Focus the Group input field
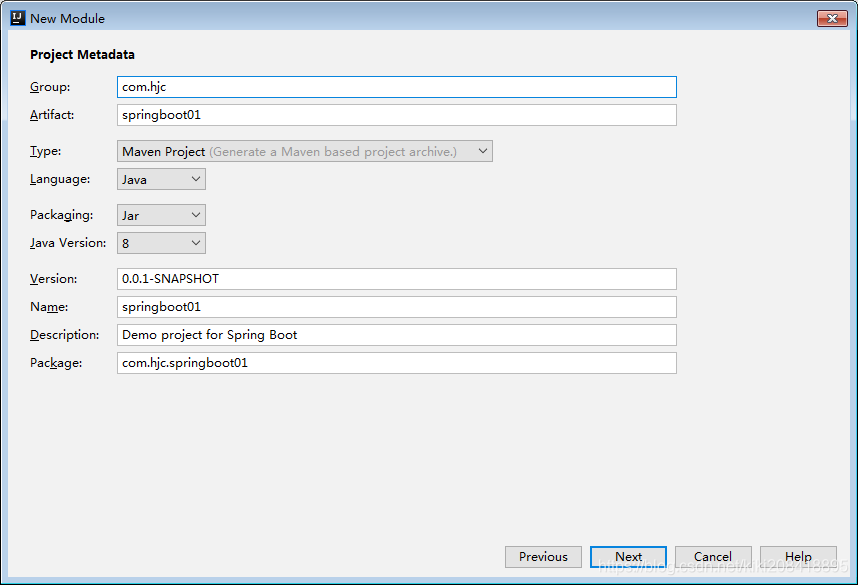 (x=397, y=87)
